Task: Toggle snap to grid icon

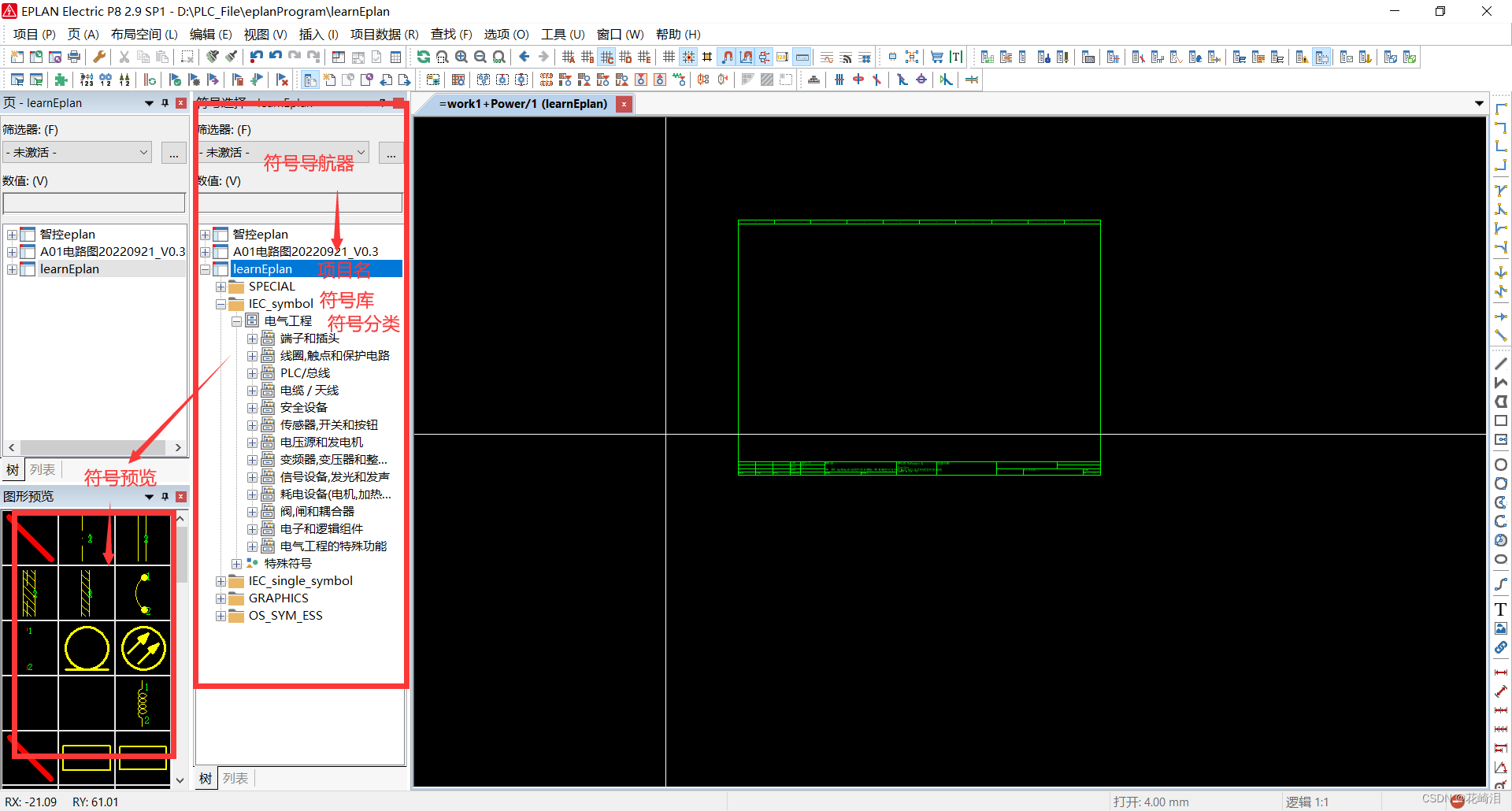Action: (x=688, y=57)
